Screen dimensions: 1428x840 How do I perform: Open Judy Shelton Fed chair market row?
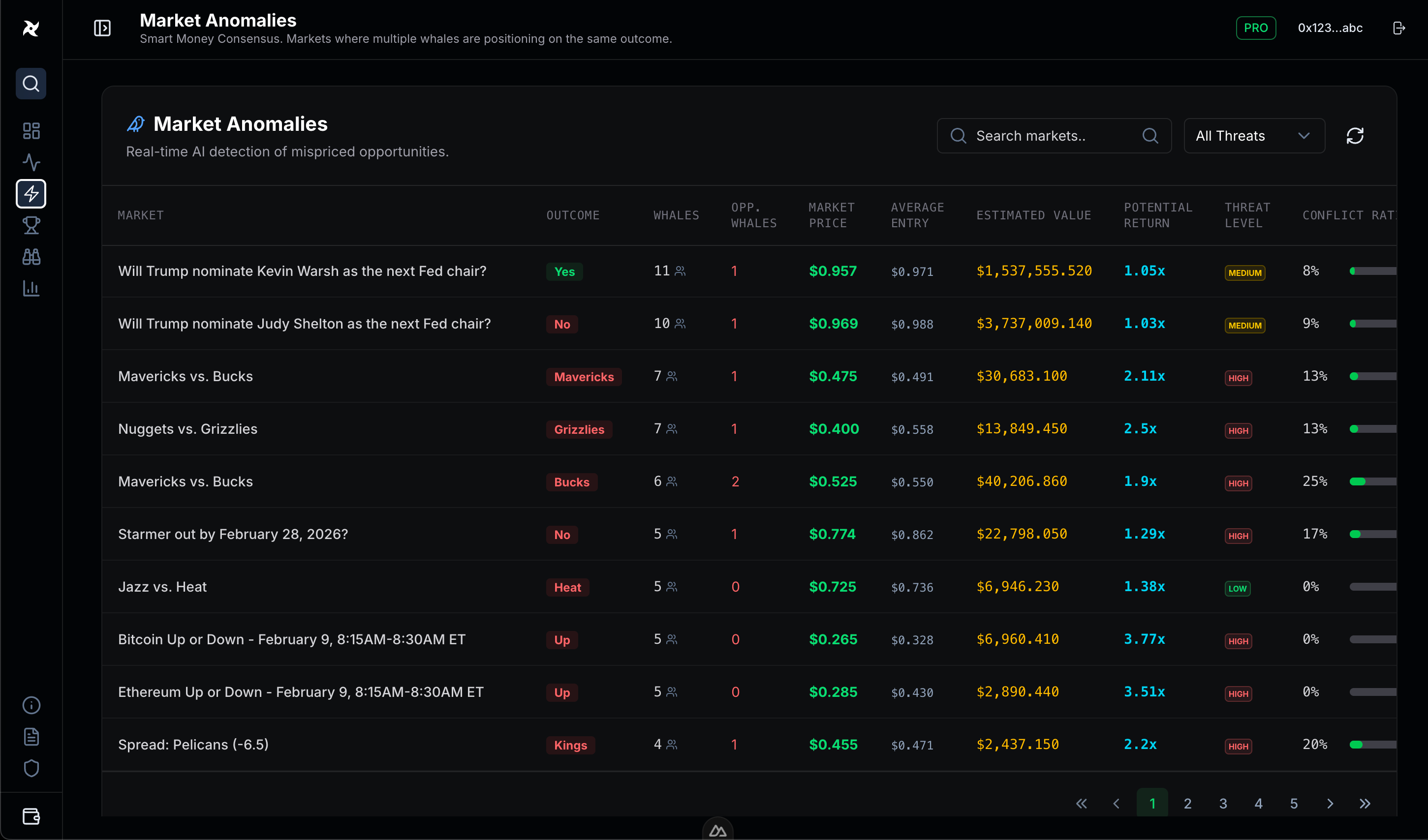point(749,324)
